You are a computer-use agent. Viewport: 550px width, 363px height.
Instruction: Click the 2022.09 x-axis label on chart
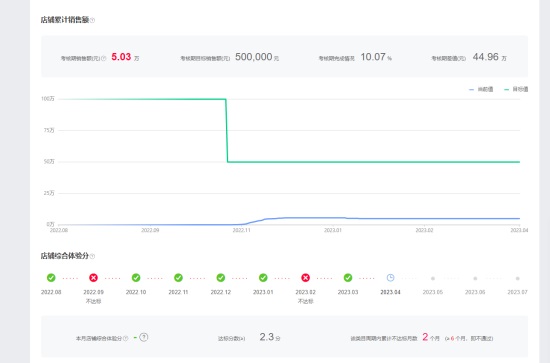[x=150, y=230]
